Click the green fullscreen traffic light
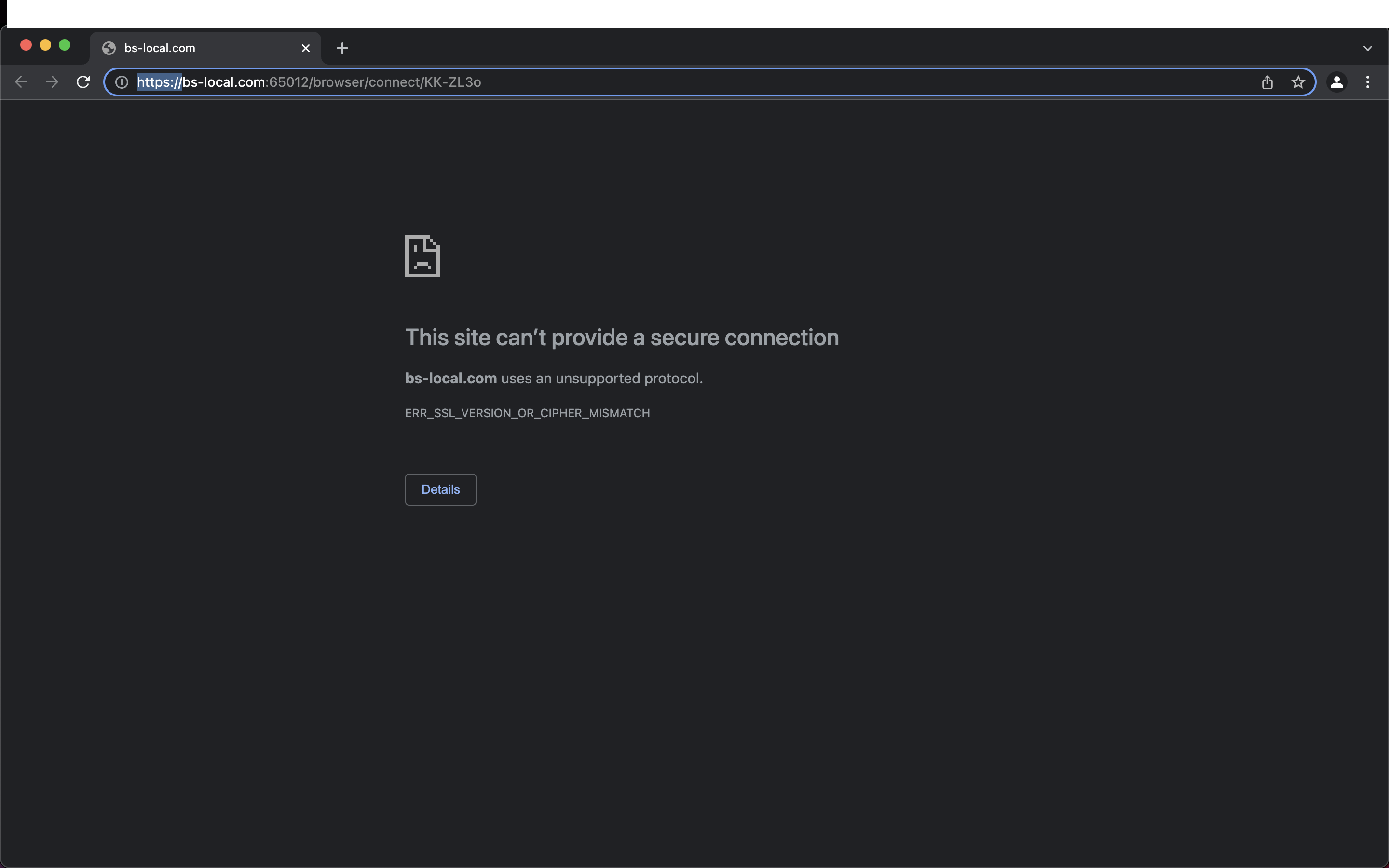 click(x=66, y=44)
